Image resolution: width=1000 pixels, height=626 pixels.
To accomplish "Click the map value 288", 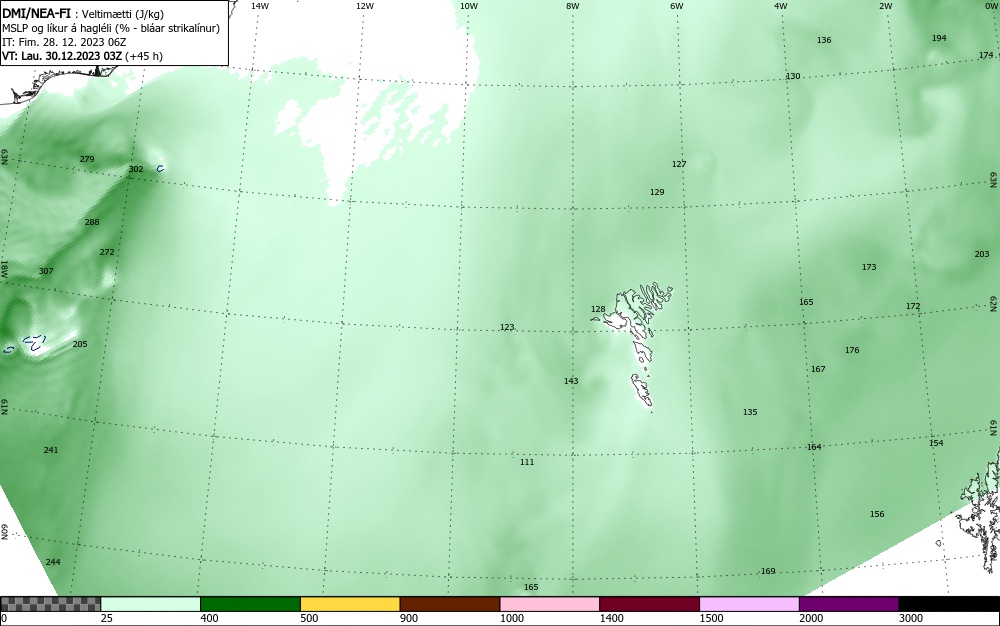I will tap(92, 222).
